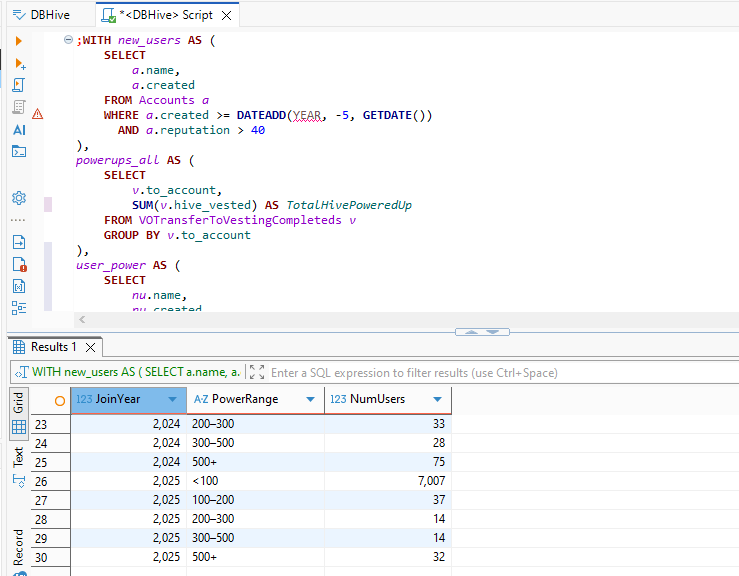Focus the SQL filter expression field
Screen dimensions: 739x576
pos(504,373)
